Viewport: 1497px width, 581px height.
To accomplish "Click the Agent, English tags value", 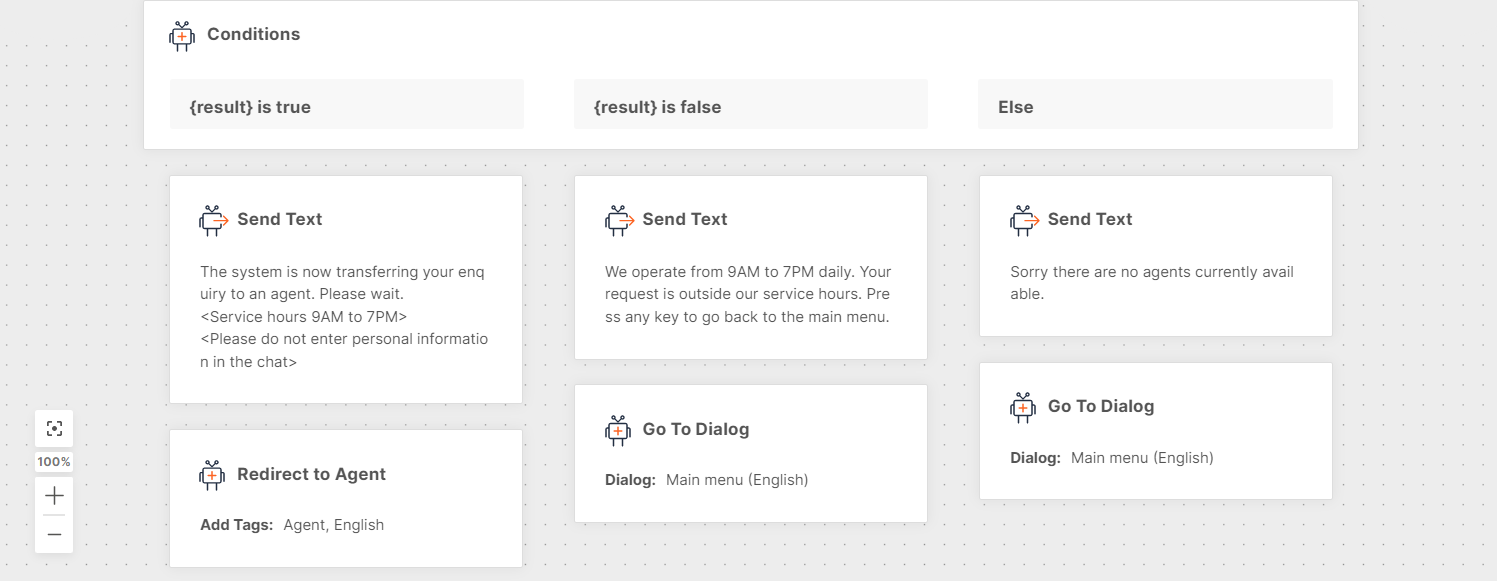I will point(333,525).
